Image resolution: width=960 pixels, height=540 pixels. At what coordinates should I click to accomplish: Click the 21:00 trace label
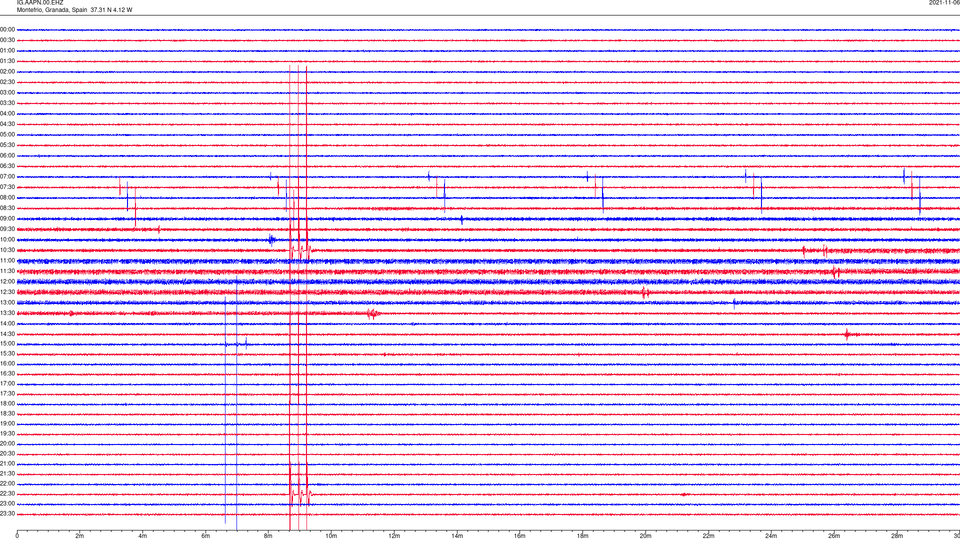(x=7, y=464)
